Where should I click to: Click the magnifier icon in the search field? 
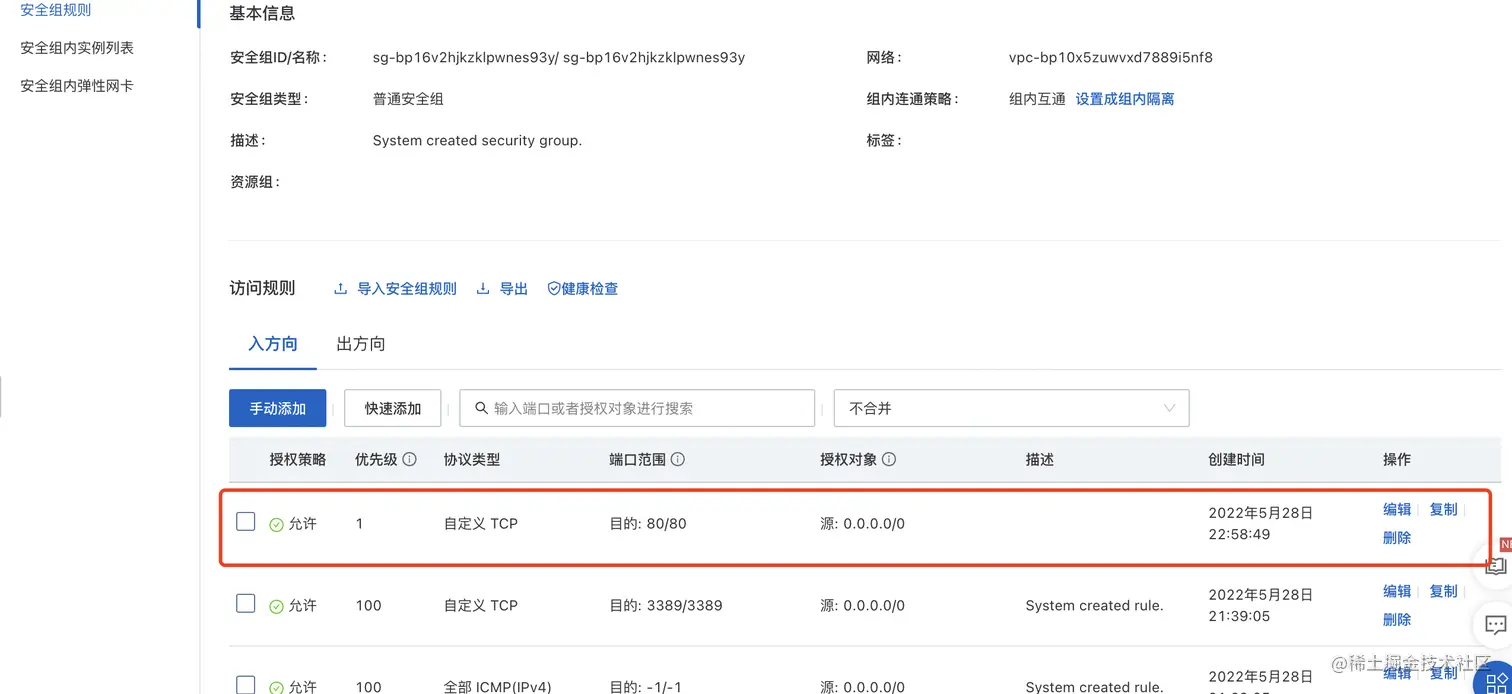coord(481,408)
